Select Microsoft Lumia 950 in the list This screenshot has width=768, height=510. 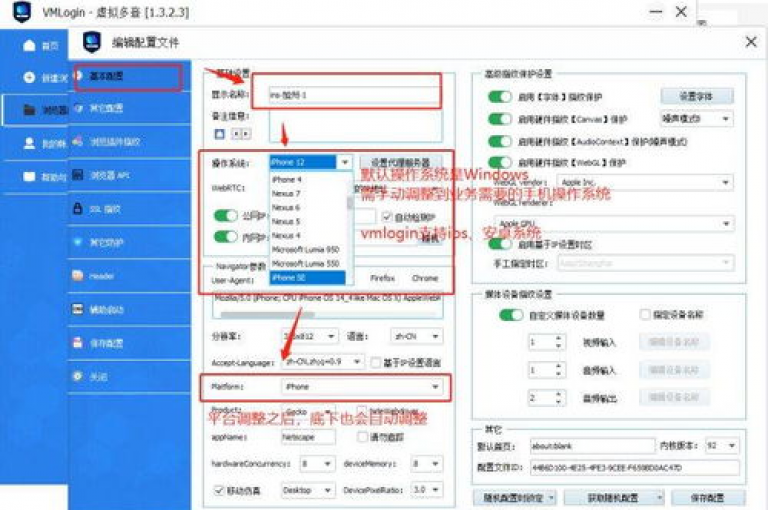pyautogui.click(x=308, y=249)
